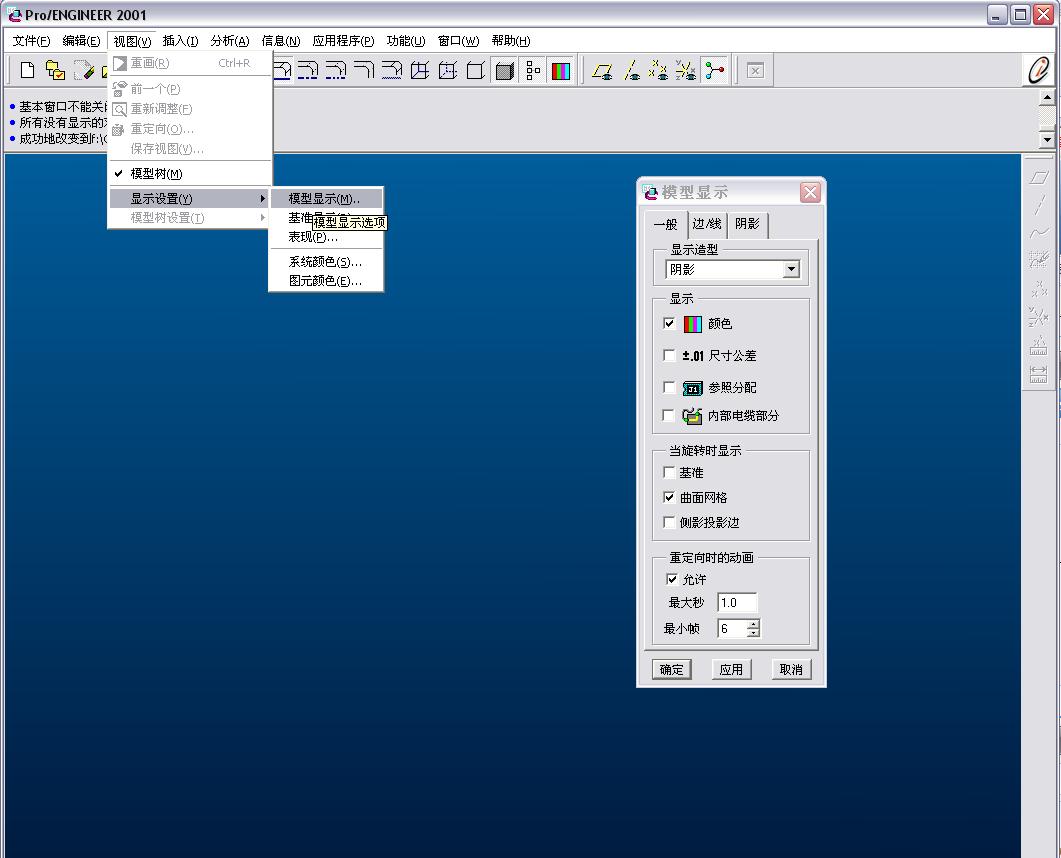1061x858 pixels.
Task: Toggle the 允许 animation checkbox
Action: (x=672, y=579)
